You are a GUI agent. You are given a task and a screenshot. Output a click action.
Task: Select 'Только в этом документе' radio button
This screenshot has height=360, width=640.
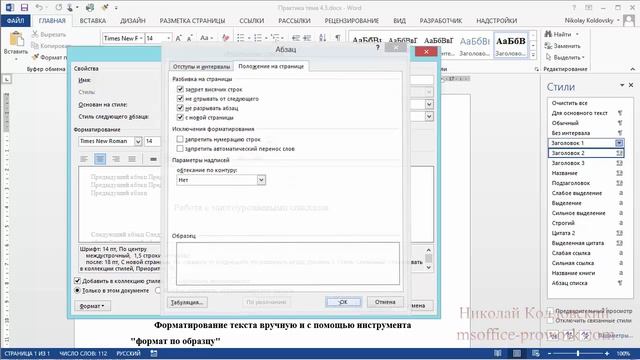click(x=78, y=291)
